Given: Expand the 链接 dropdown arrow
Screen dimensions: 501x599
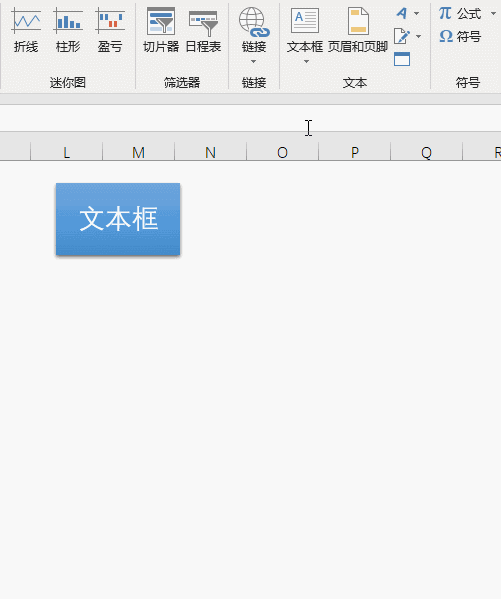Looking at the screenshot, I should (x=254, y=62).
